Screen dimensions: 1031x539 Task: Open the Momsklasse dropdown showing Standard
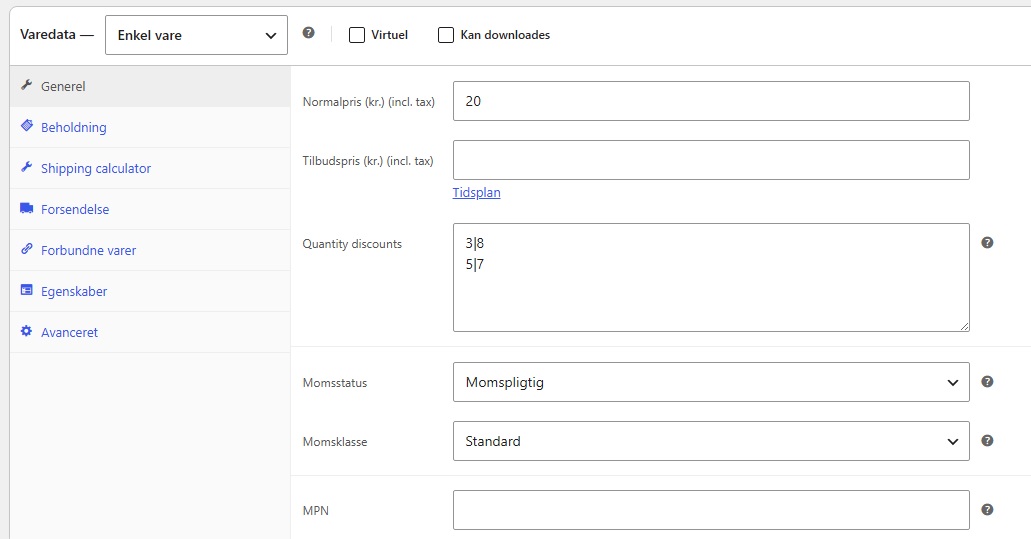(711, 441)
